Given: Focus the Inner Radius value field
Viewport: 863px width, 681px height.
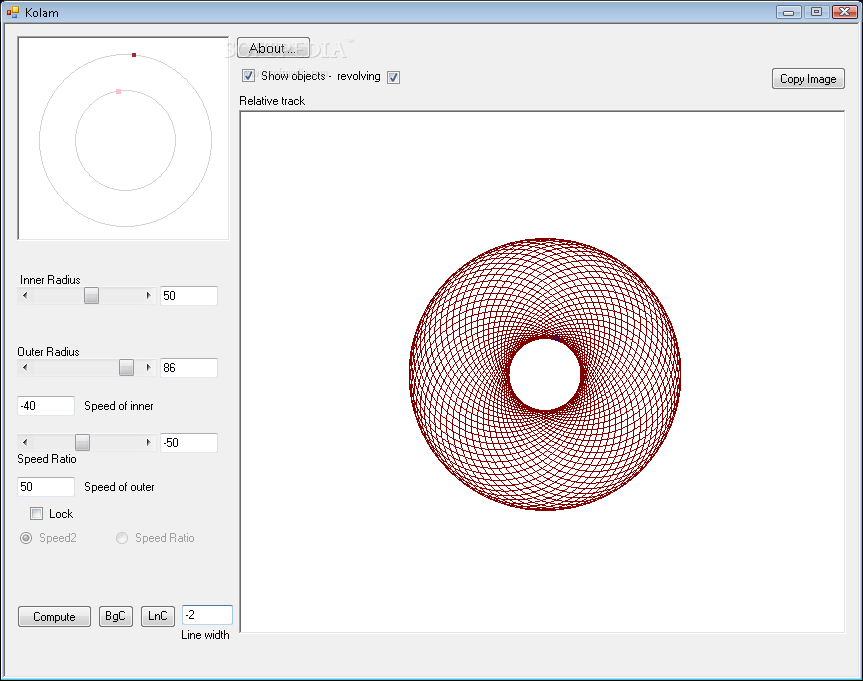Looking at the screenshot, I should click(189, 296).
